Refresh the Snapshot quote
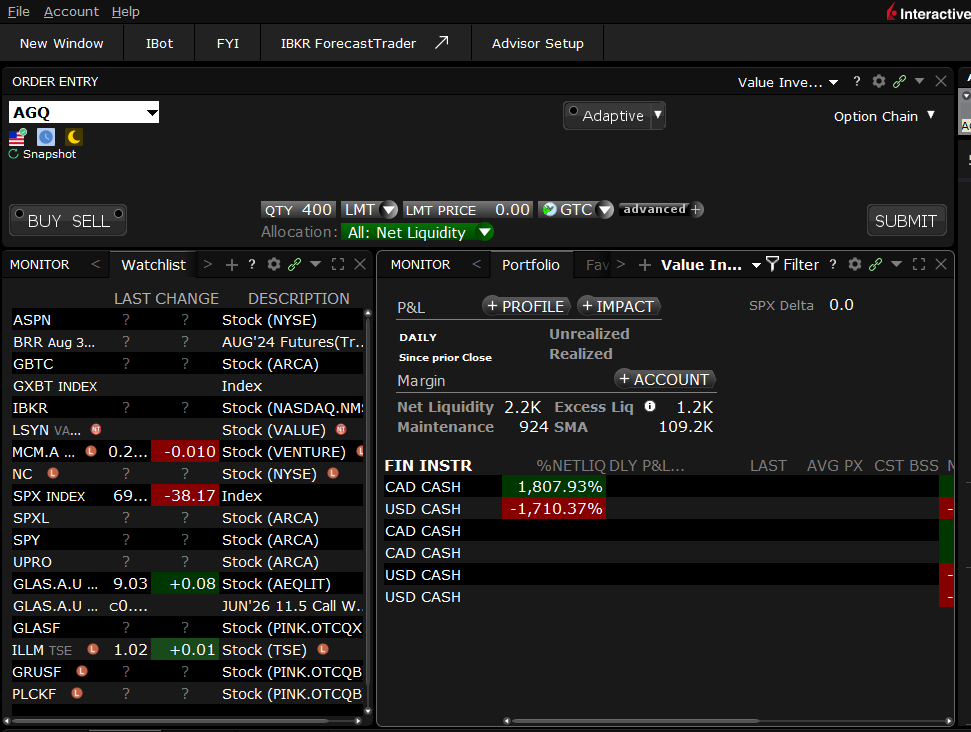971x732 pixels. point(14,154)
